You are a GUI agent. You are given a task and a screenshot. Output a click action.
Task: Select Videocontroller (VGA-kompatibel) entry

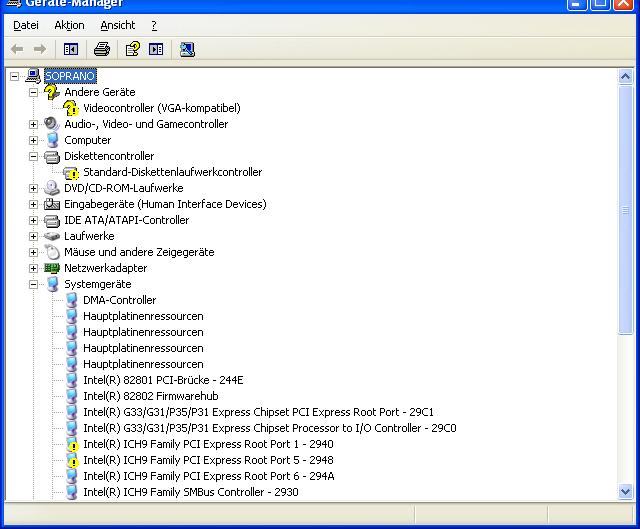click(x=162, y=108)
